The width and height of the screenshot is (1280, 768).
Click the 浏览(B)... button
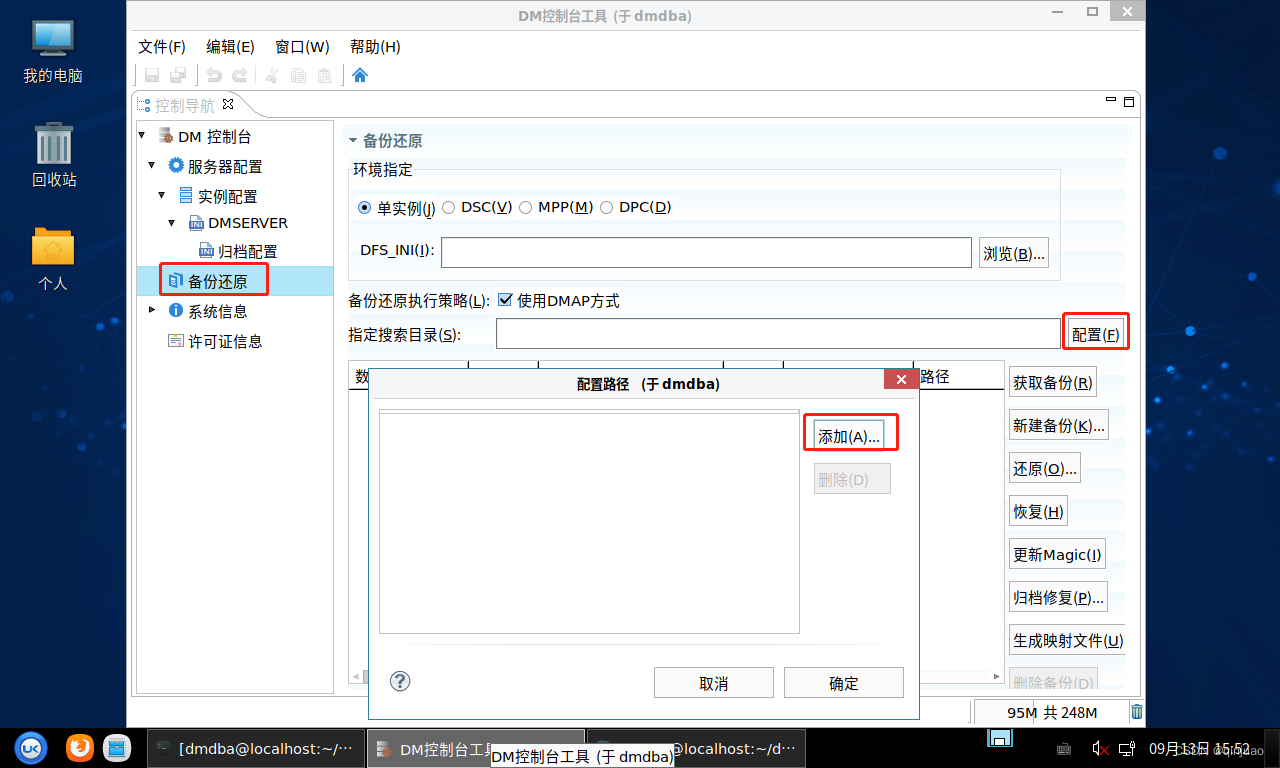[1015, 254]
